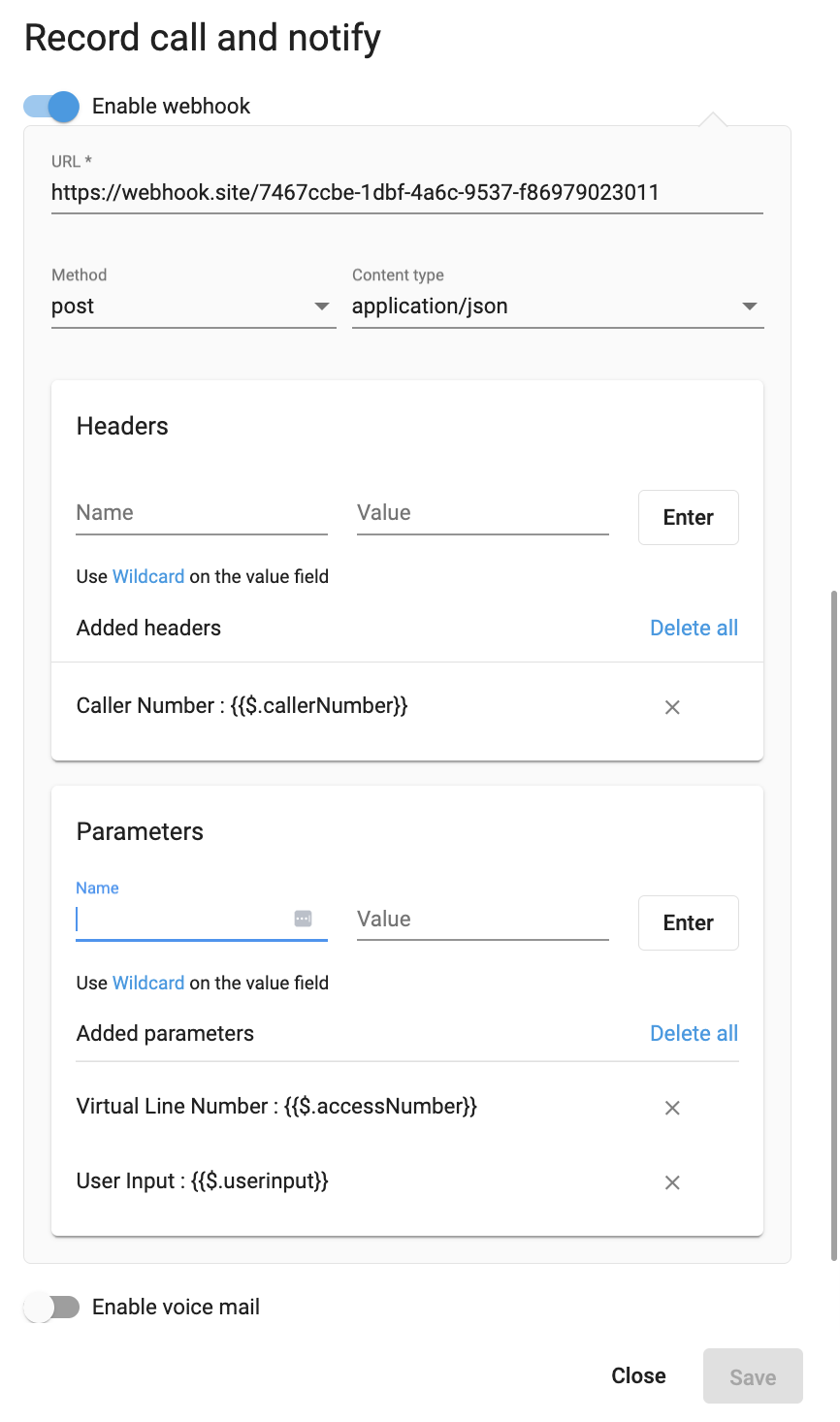Focus the parameter Value input field
This screenshot has width=840, height=1422.
(x=483, y=919)
